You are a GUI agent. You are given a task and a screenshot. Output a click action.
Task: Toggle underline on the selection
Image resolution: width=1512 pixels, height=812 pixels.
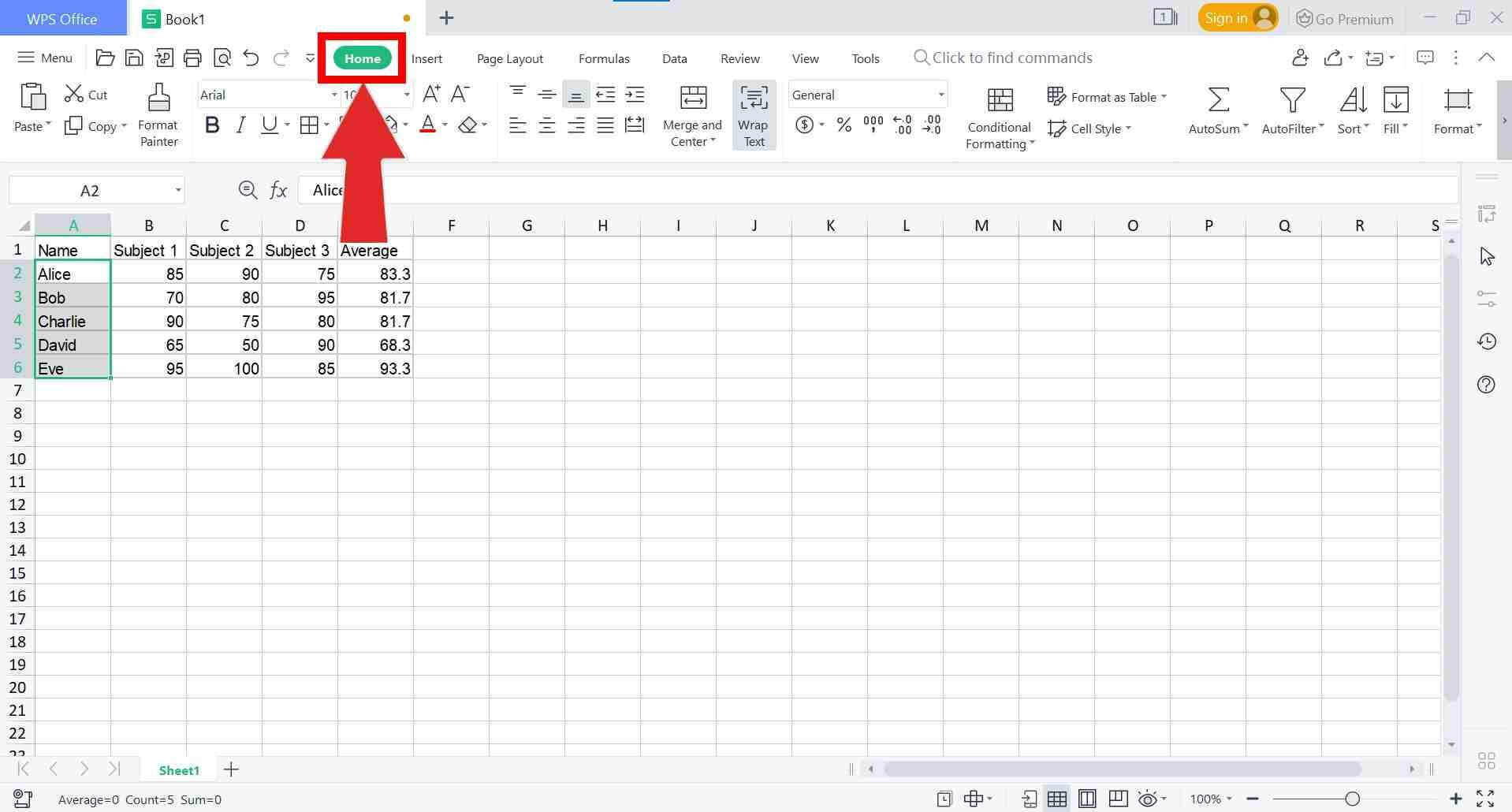pyautogui.click(x=269, y=125)
